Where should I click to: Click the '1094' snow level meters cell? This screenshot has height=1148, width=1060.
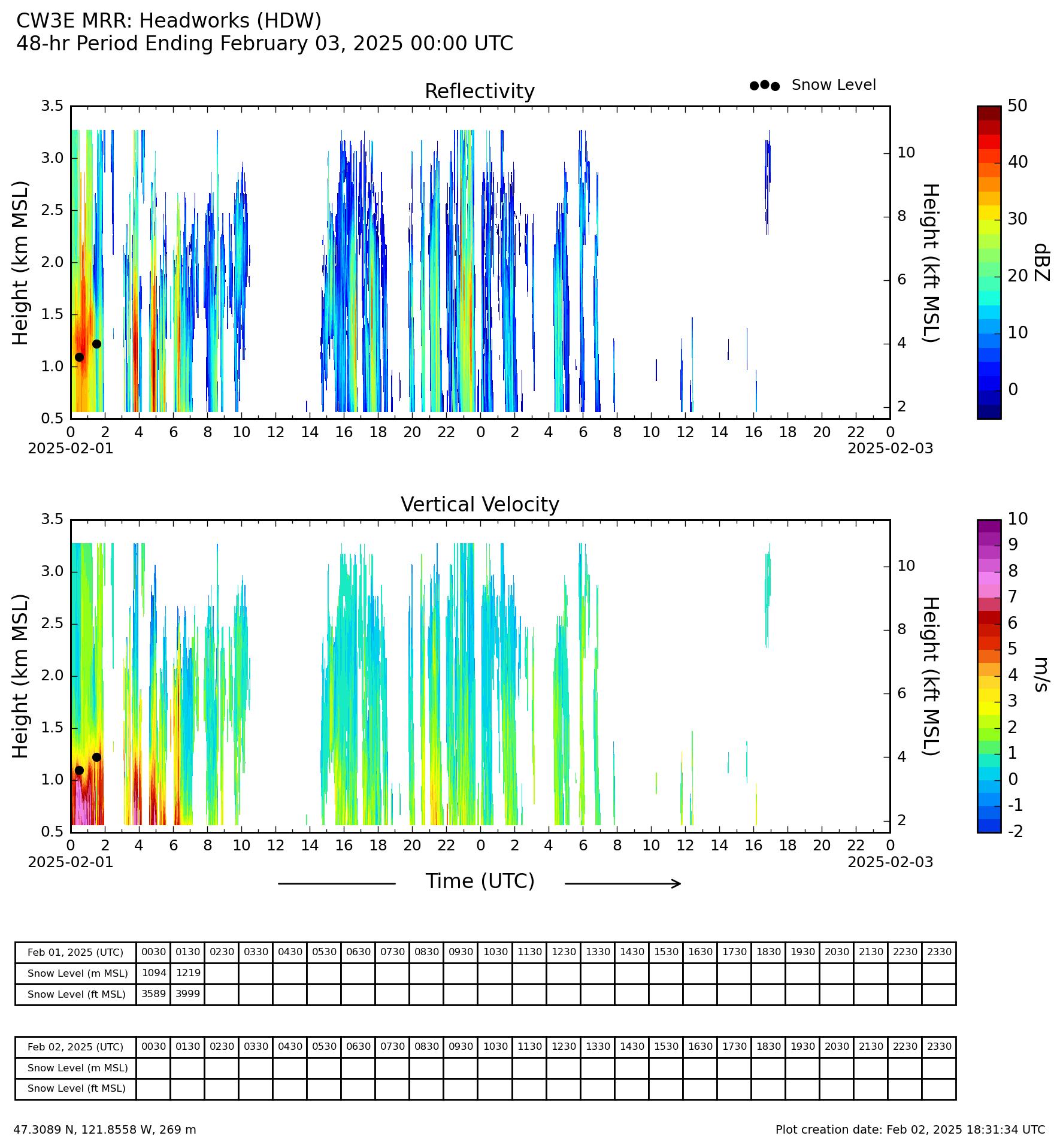(x=153, y=973)
